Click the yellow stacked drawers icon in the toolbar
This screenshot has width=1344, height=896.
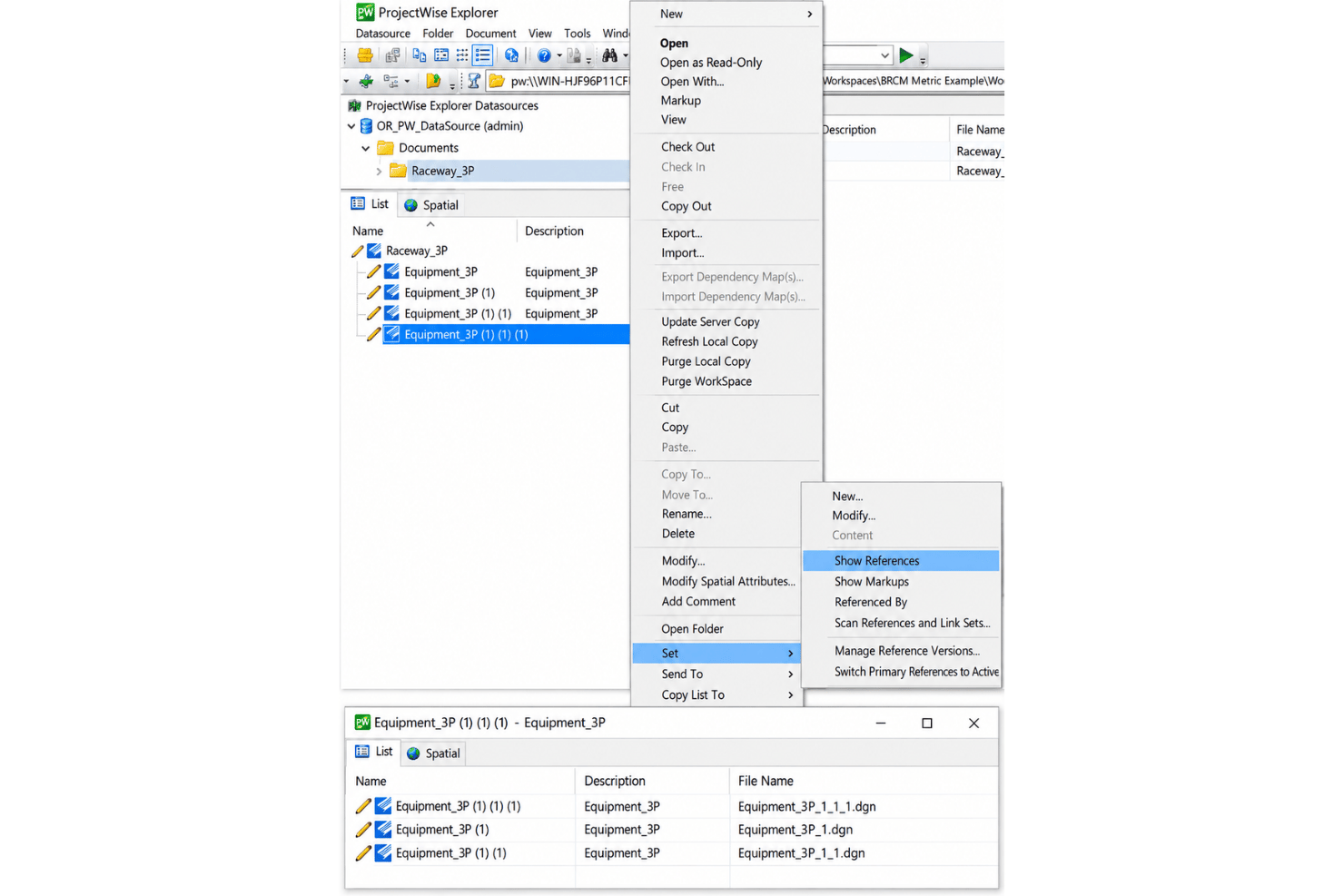tap(365, 55)
